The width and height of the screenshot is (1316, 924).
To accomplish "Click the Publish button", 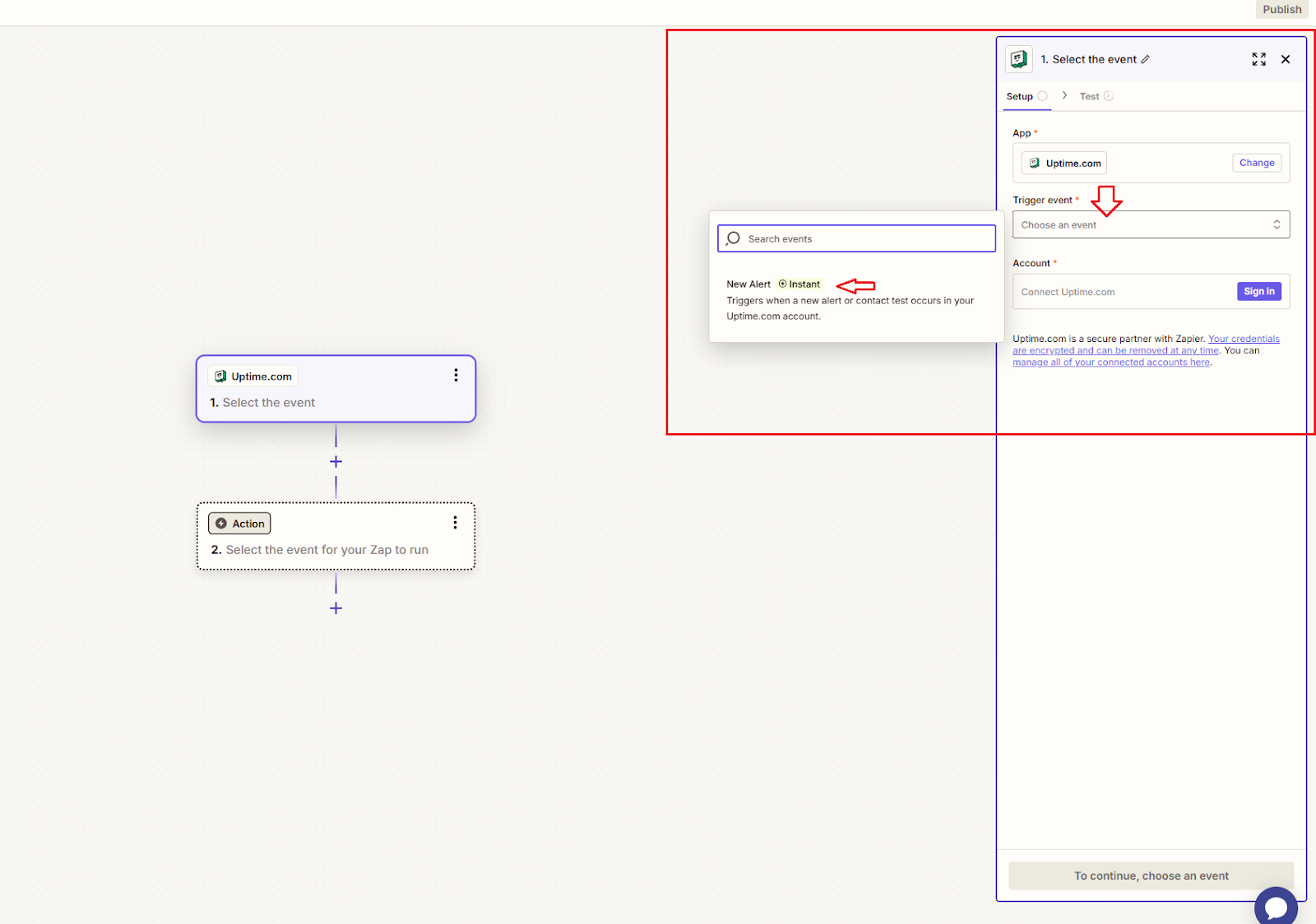I will [x=1281, y=9].
